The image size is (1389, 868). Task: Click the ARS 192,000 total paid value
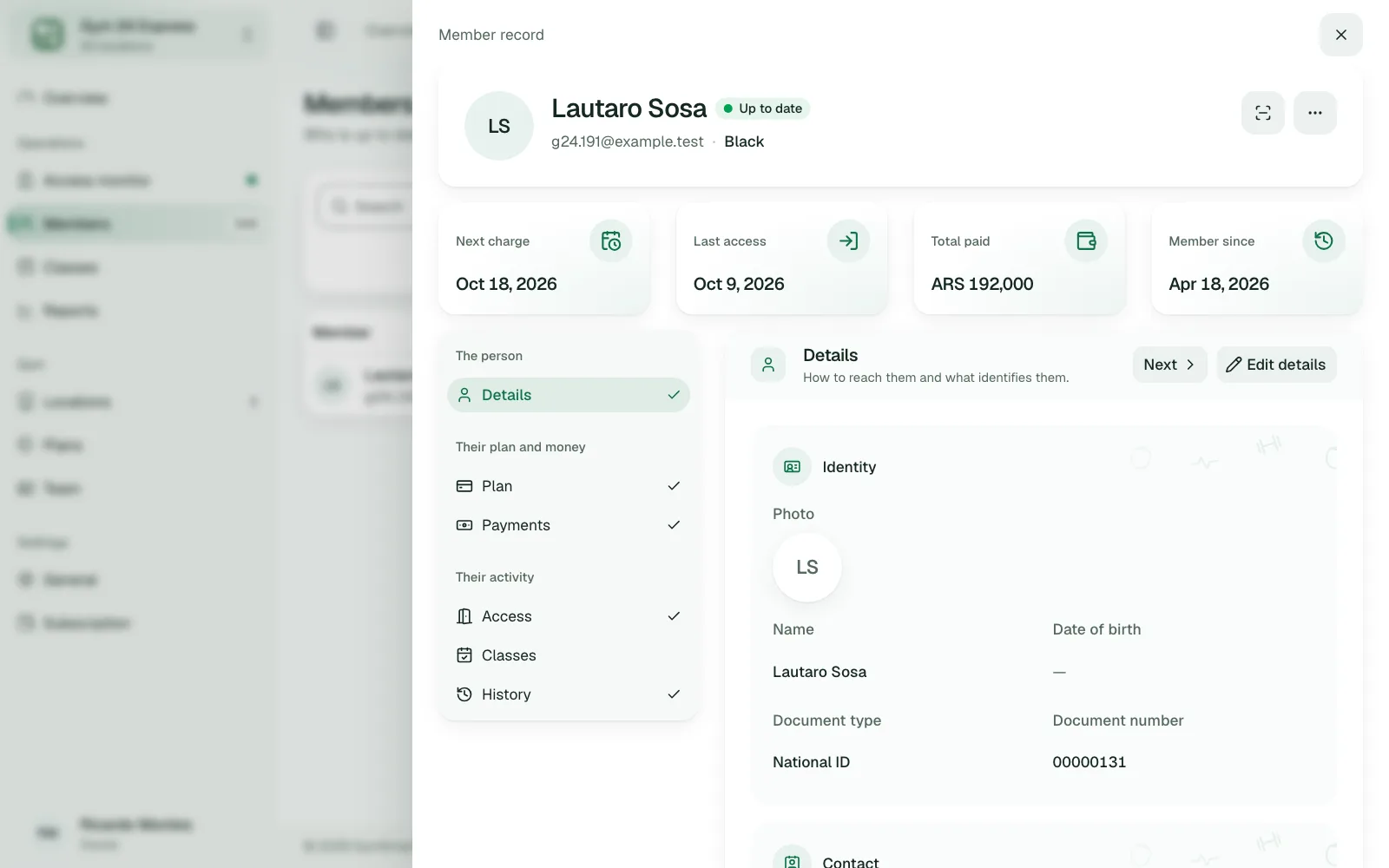coord(982,284)
